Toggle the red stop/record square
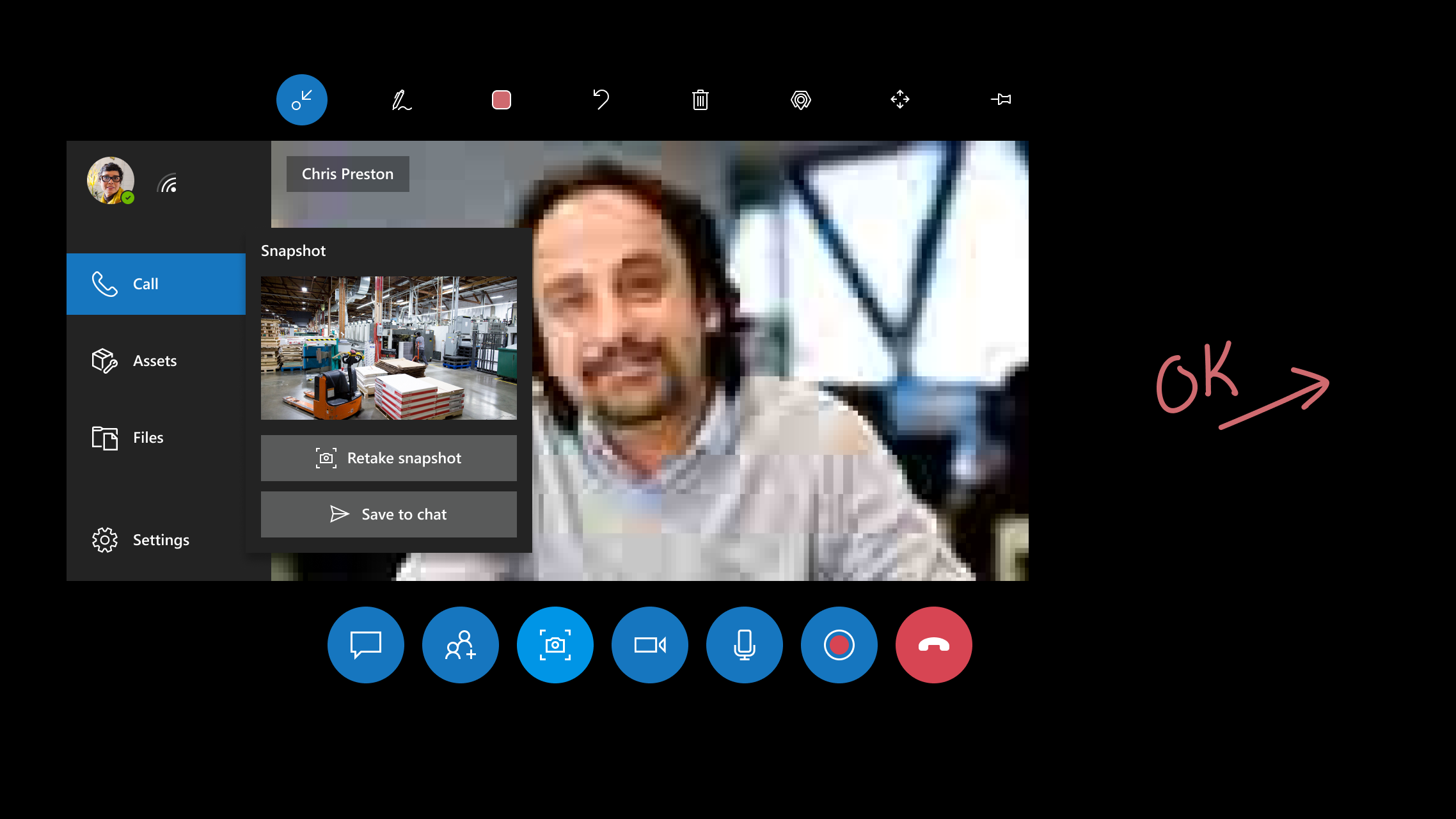 click(501, 100)
